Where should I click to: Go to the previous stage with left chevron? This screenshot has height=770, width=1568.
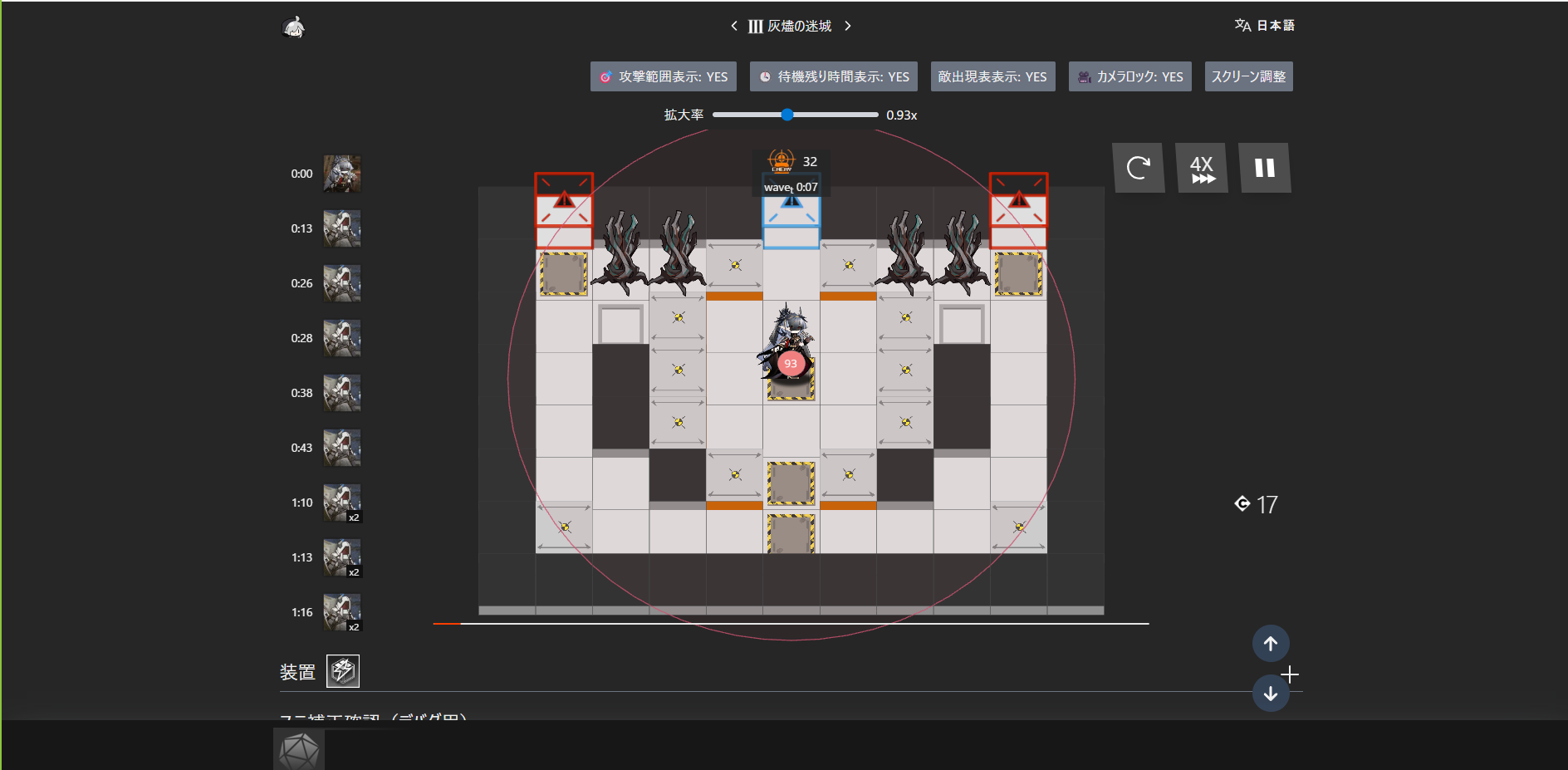734,26
